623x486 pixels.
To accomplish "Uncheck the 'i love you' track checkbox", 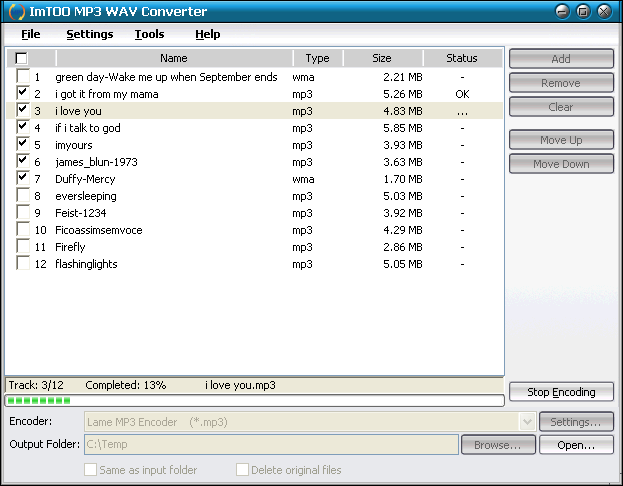I will click(x=23, y=110).
